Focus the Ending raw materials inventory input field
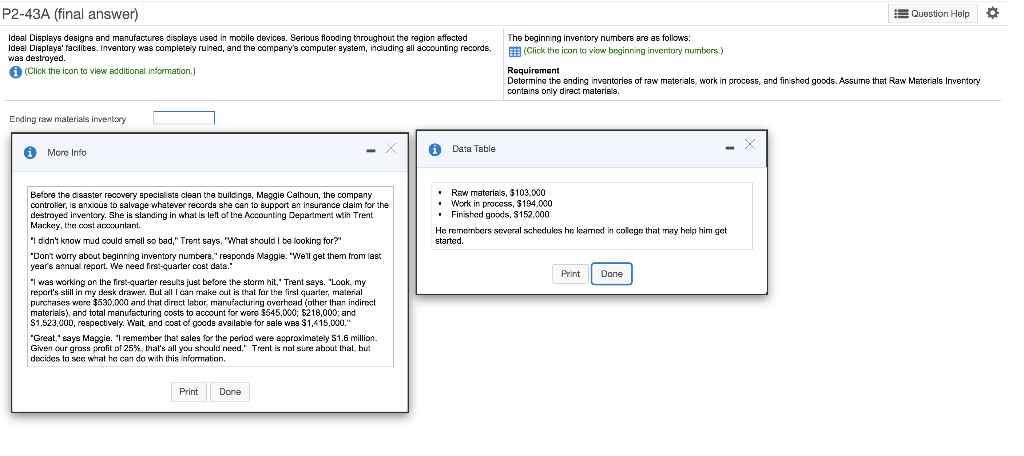The height and width of the screenshot is (456, 1024). click(184, 118)
